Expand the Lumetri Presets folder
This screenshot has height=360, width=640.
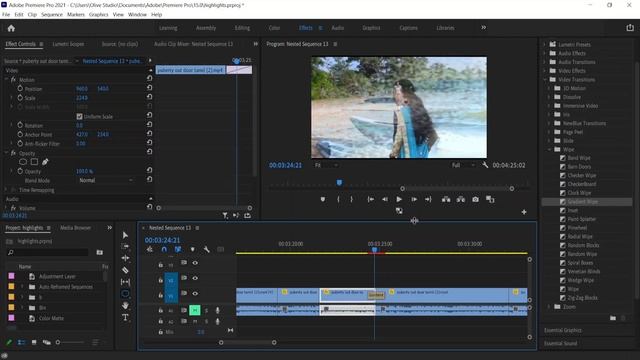coord(544,44)
